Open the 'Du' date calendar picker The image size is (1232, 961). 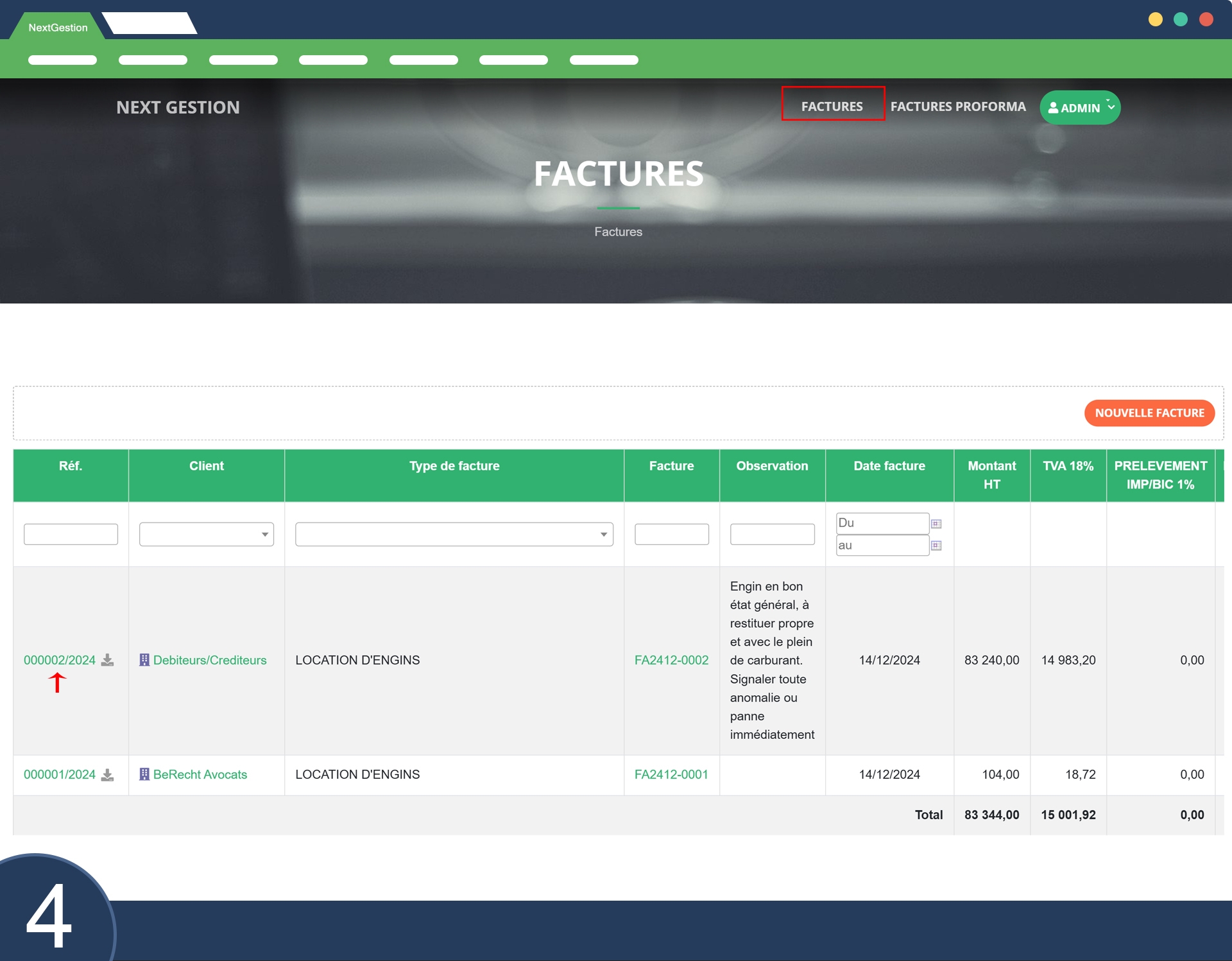click(x=936, y=524)
